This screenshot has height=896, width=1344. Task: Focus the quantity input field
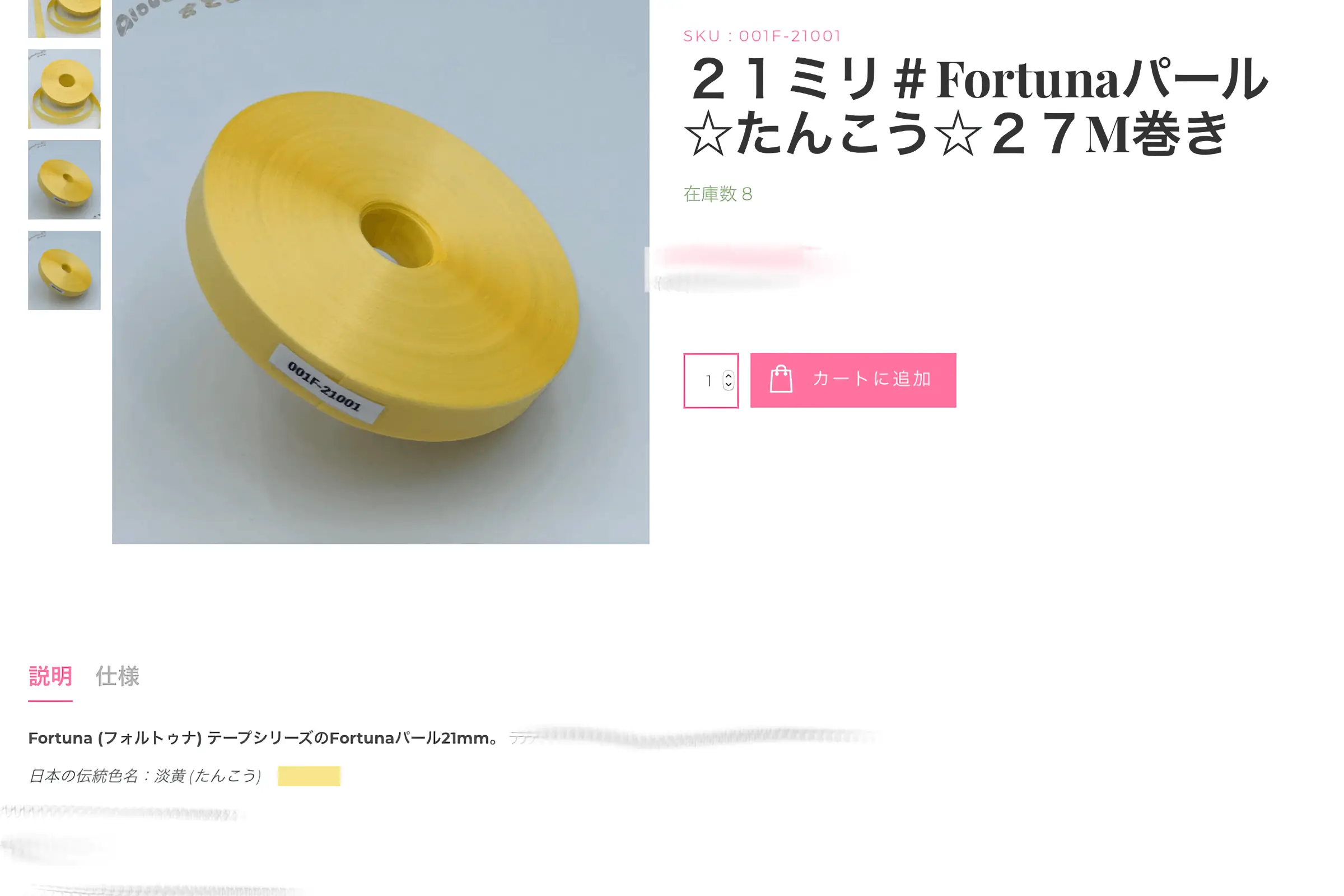(710, 381)
